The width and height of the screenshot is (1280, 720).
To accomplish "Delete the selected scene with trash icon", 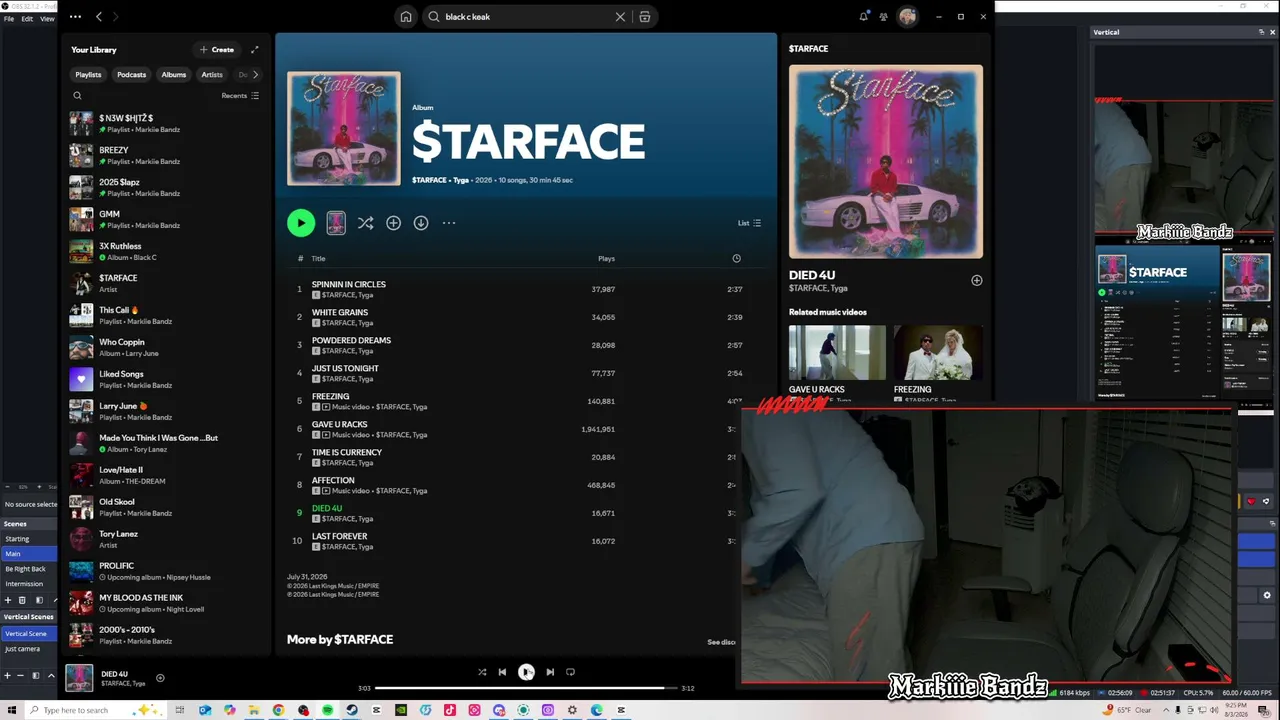I will tap(22, 600).
